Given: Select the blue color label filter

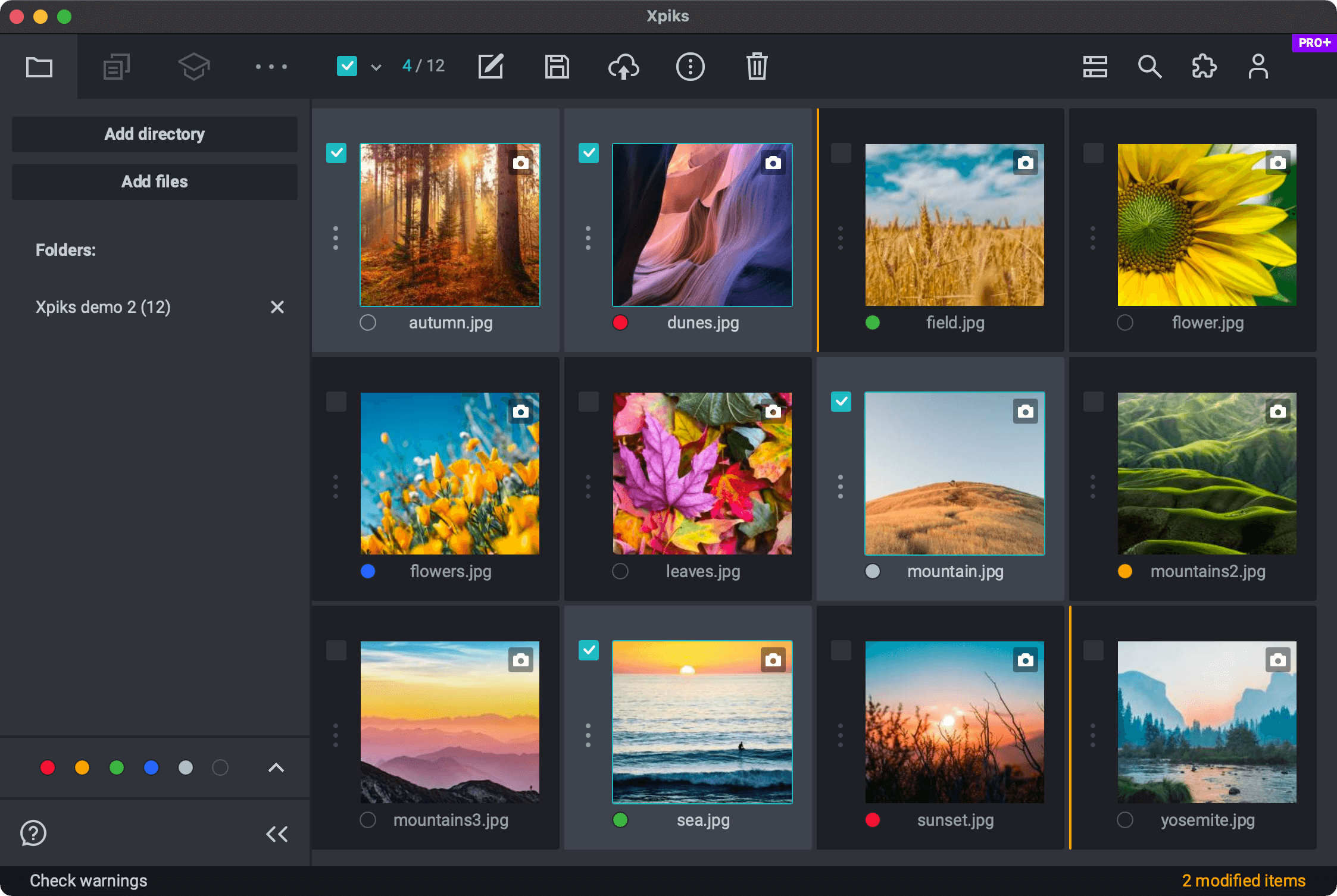Looking at the screenshot, I should pyautogui.click(x=151, y=767).
